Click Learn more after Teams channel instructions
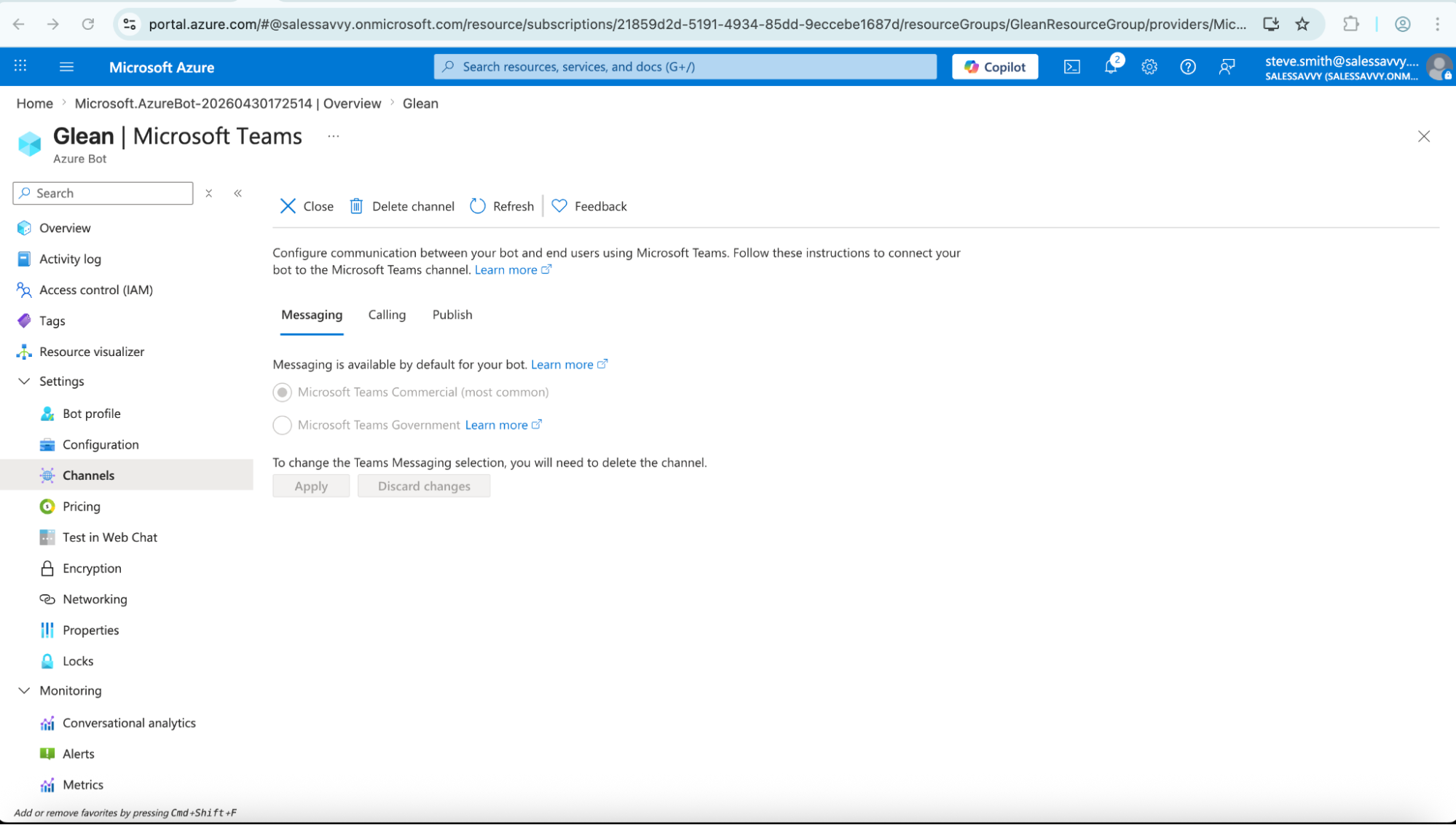Screen dimensions: 1456x825 coord(513,269)
